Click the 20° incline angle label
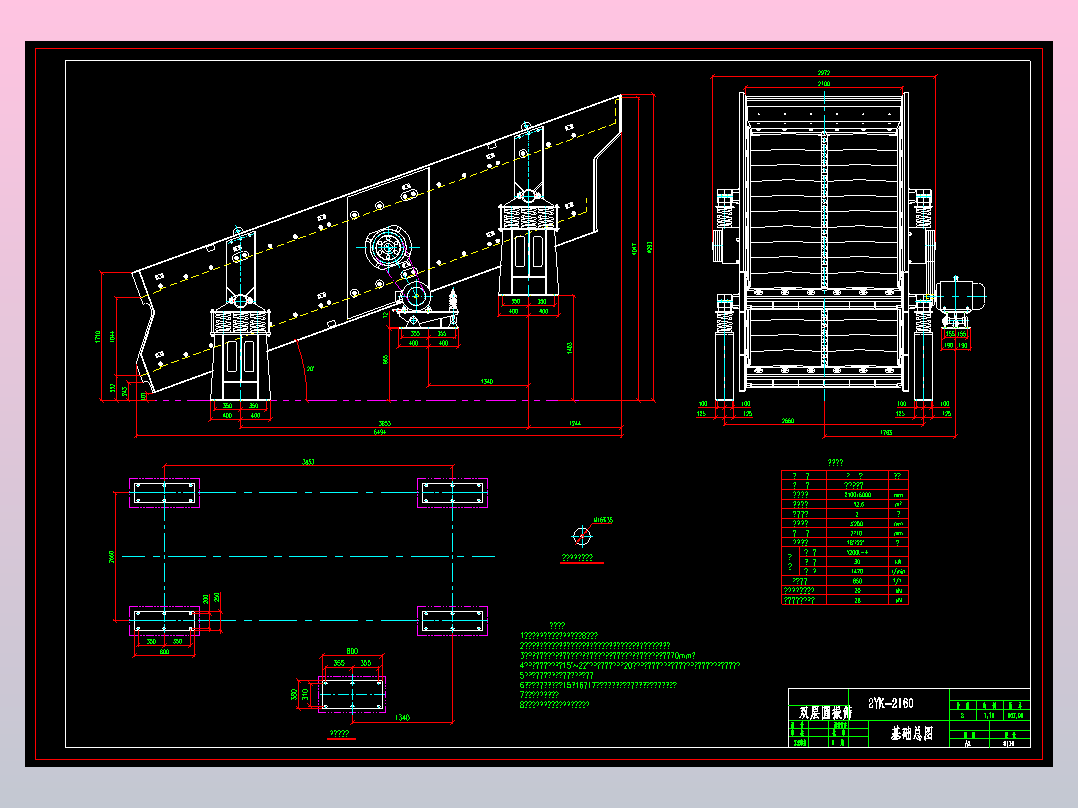1078x808 pixels. 310,369
